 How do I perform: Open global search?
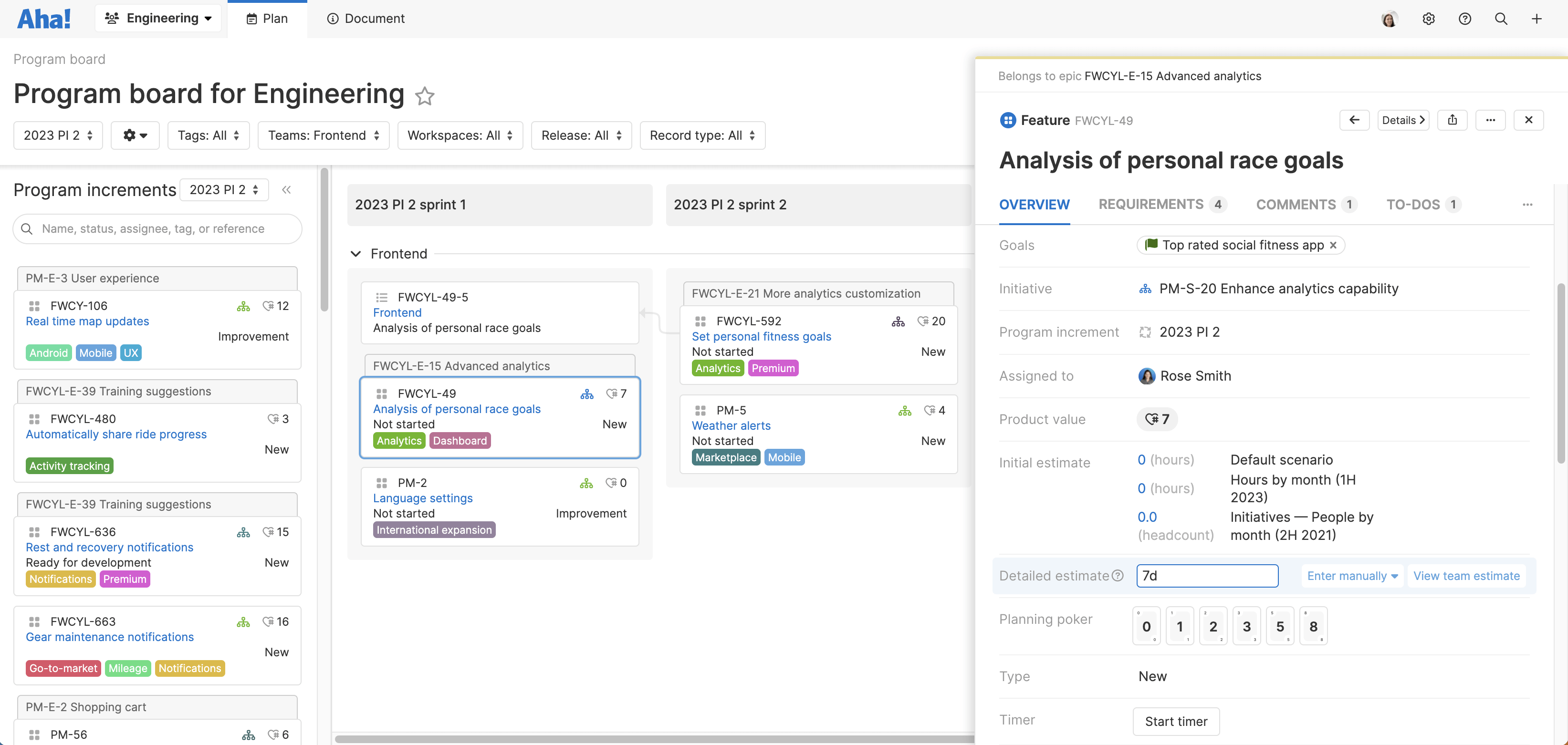point(1501,19)
